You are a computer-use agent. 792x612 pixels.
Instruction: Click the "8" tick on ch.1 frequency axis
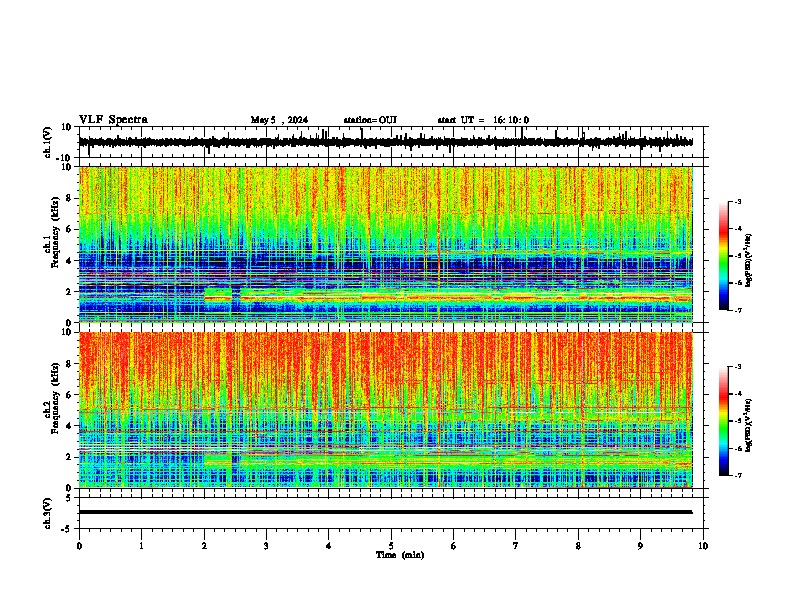[69, 198]
